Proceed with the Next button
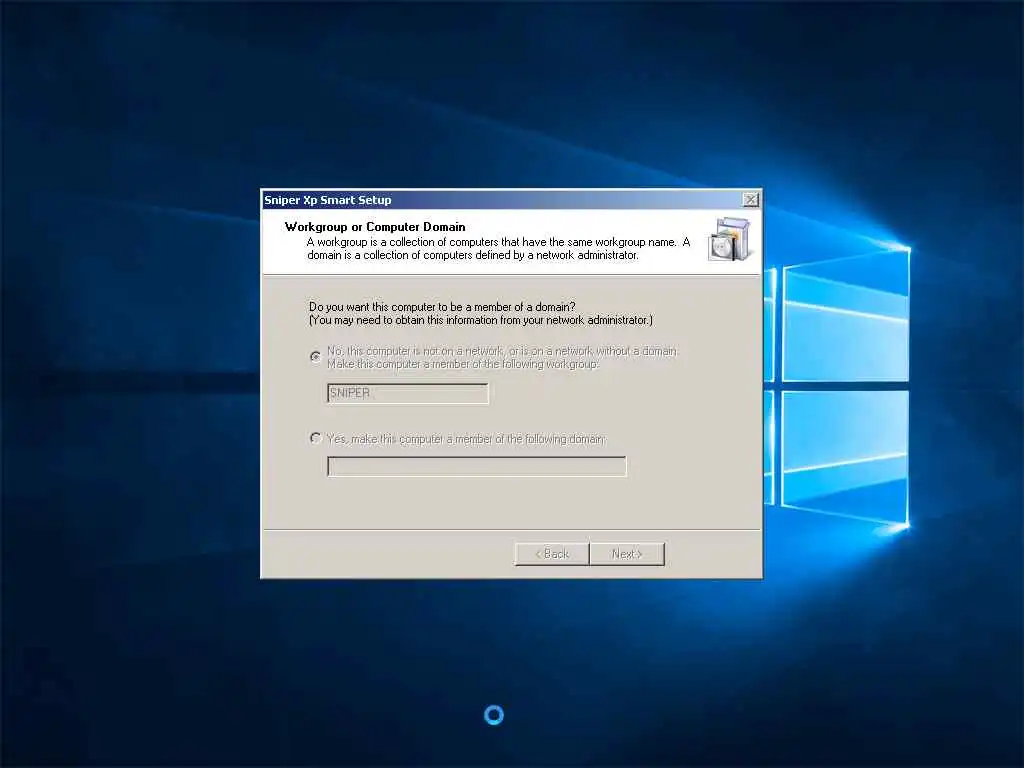This screenshot has height=768, width=1024. [627, 554]
